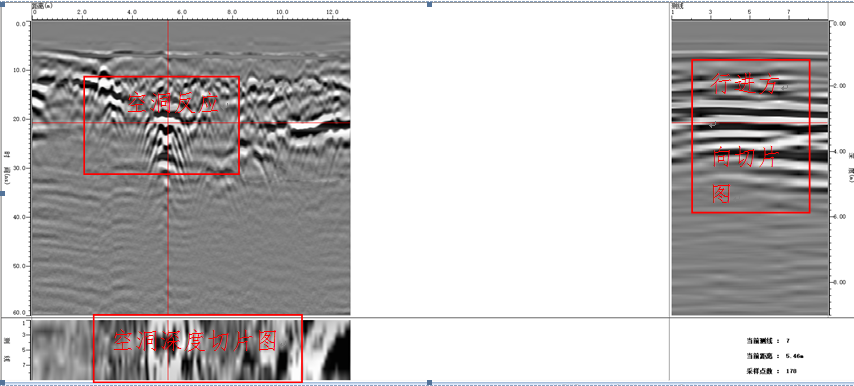Select the 空洞深度切片图 annotation label
Screen dimensions: 854x386
click(195, 342)
